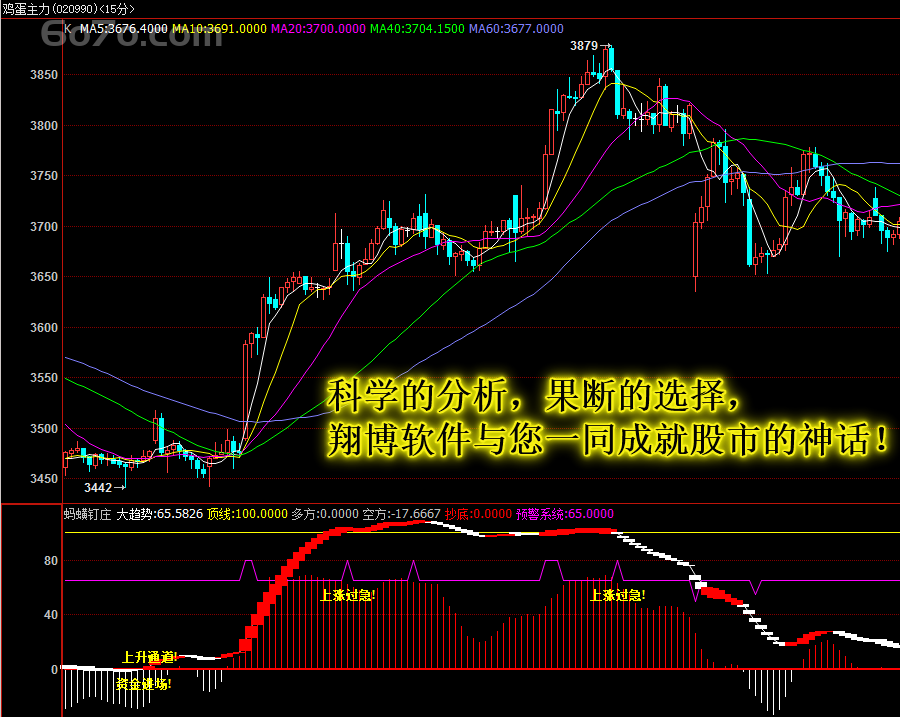Select the 40 indicator axis label
The width and height of the screenshot is (900, 717).
(x=51, y=615)
